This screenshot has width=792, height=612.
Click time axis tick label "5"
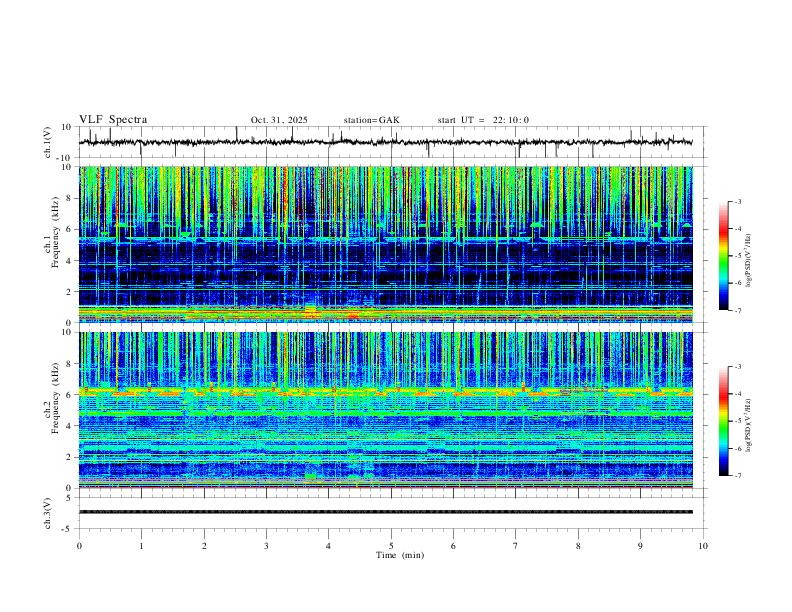tap(391, 546)
